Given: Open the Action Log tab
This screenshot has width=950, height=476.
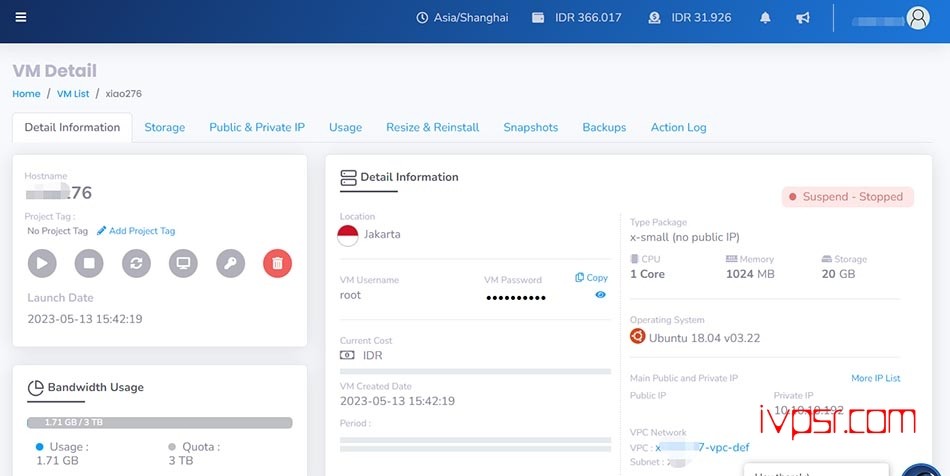Looking at the screenshot, I should click(x=679, y=127).
